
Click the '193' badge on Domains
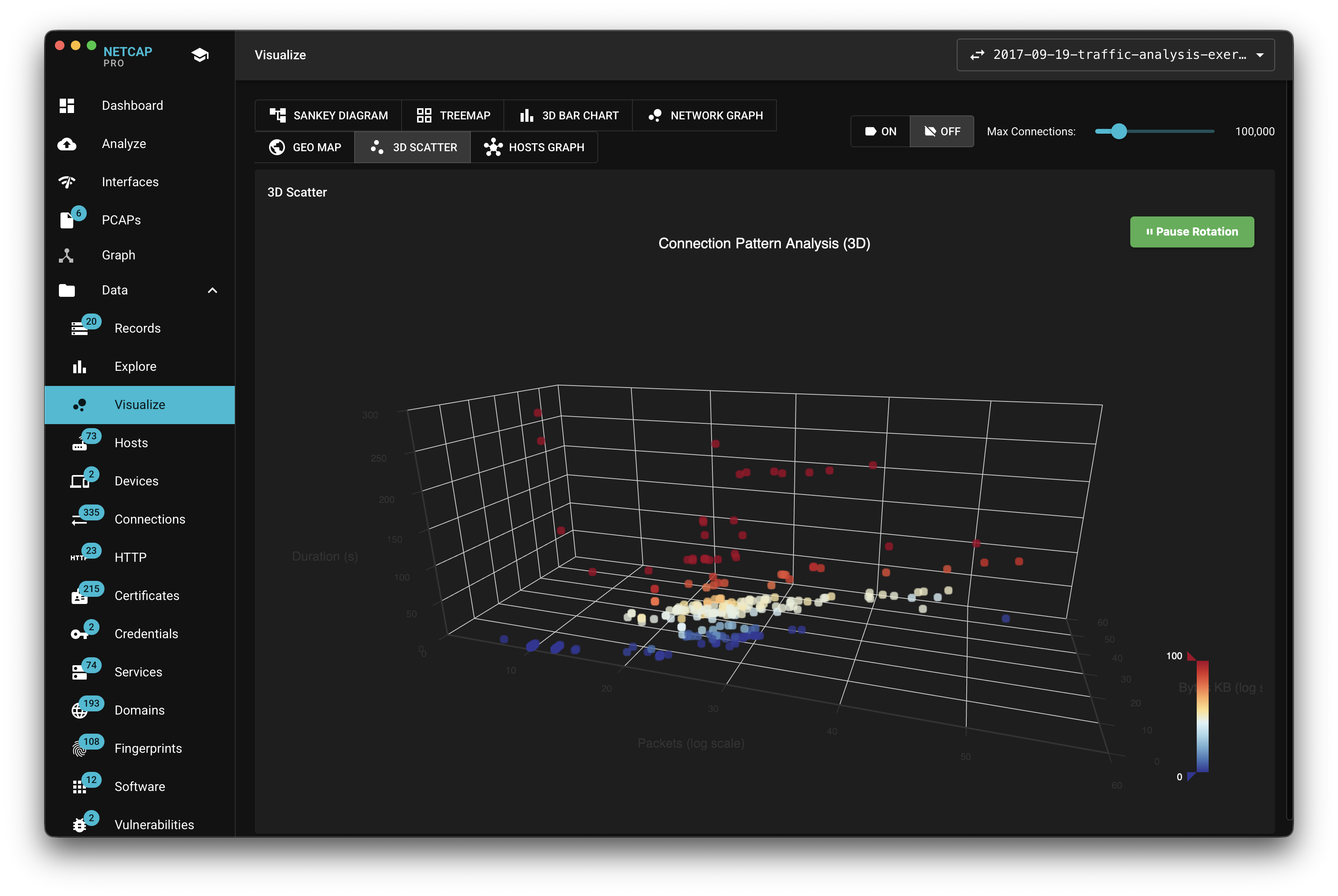[x=92, y=703]
